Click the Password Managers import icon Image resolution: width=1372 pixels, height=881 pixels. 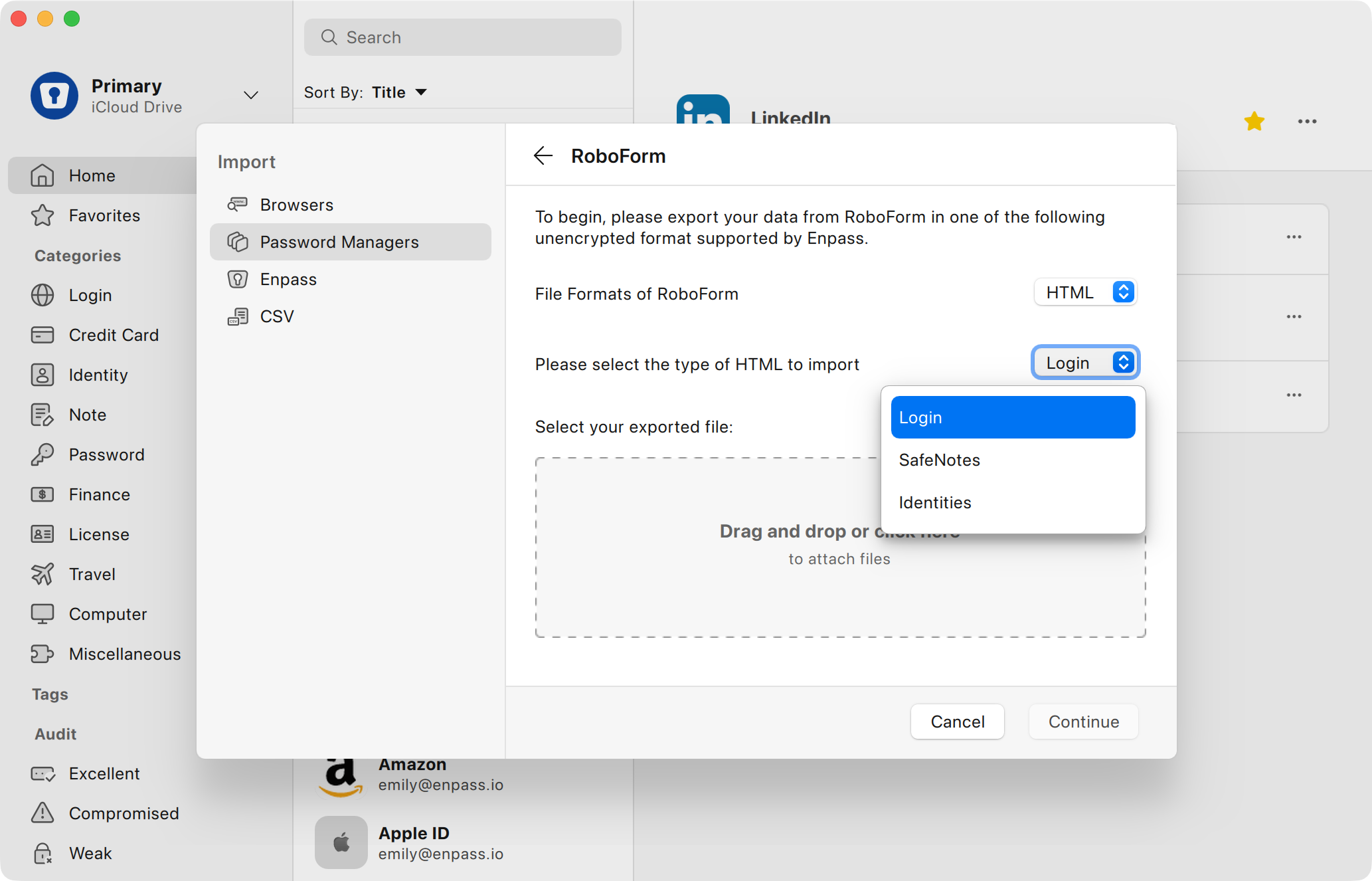[238, 242]
